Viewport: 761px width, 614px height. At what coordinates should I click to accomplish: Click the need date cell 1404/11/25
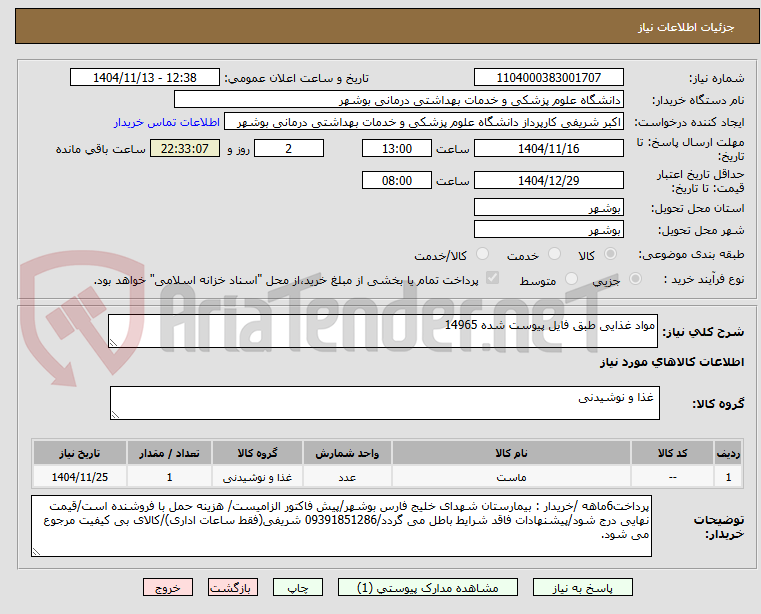pos(80,477)
